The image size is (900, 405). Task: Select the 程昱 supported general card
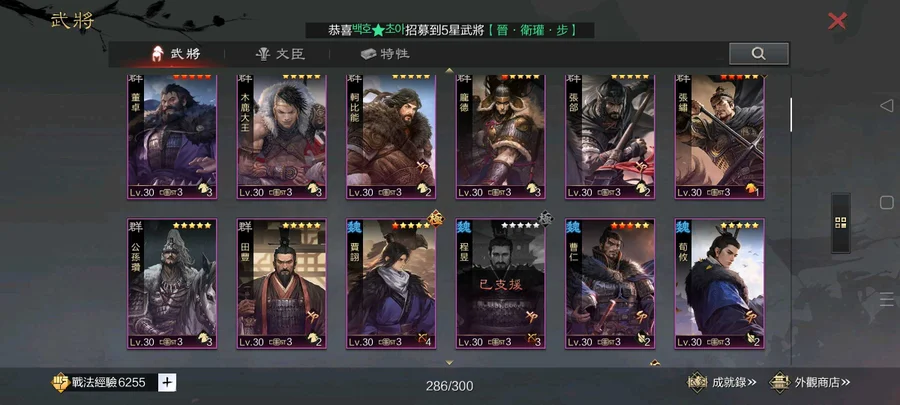tap(501, 283)
